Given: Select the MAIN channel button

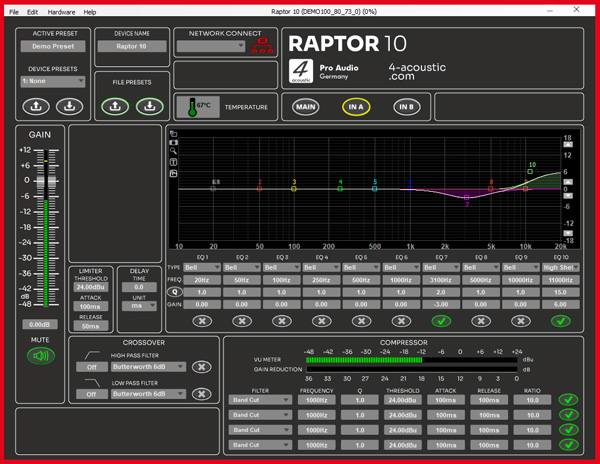Looking at the screenshot, I should coord(306,106).
